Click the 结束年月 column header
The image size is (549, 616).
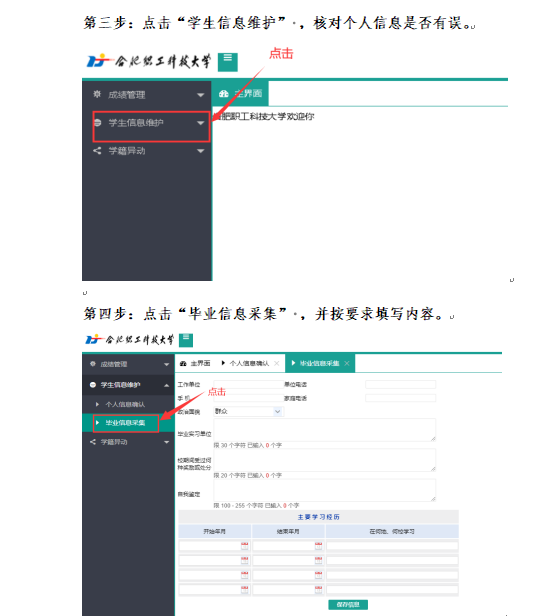coord(288,531)
